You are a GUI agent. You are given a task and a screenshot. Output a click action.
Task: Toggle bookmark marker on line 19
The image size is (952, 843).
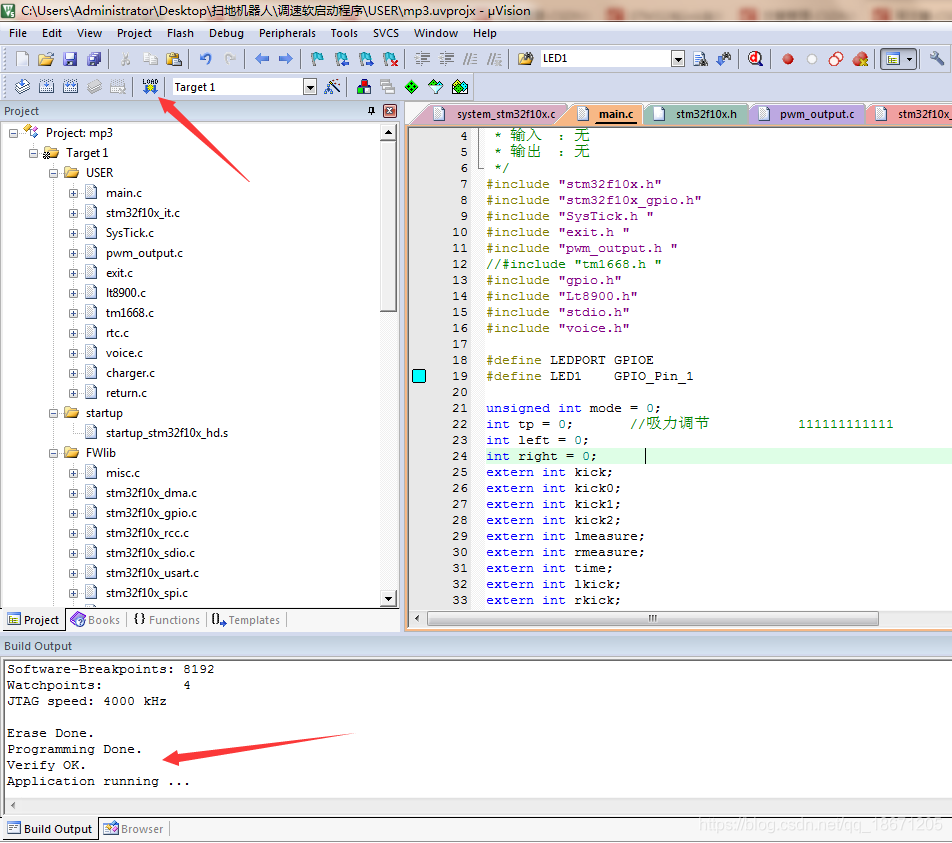pos(419,376)
